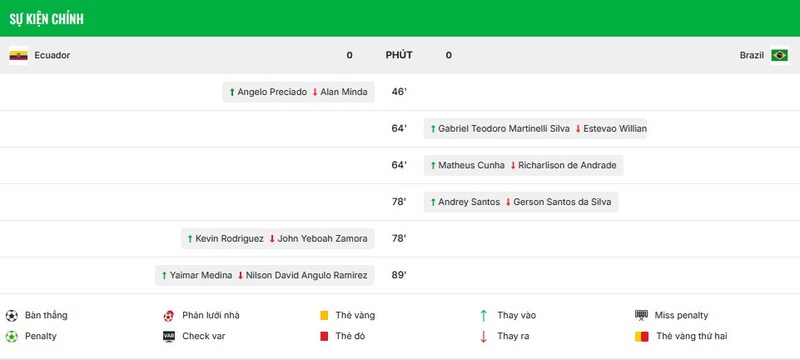Click the Thẻ đỏ red card icon

point(324,337)
